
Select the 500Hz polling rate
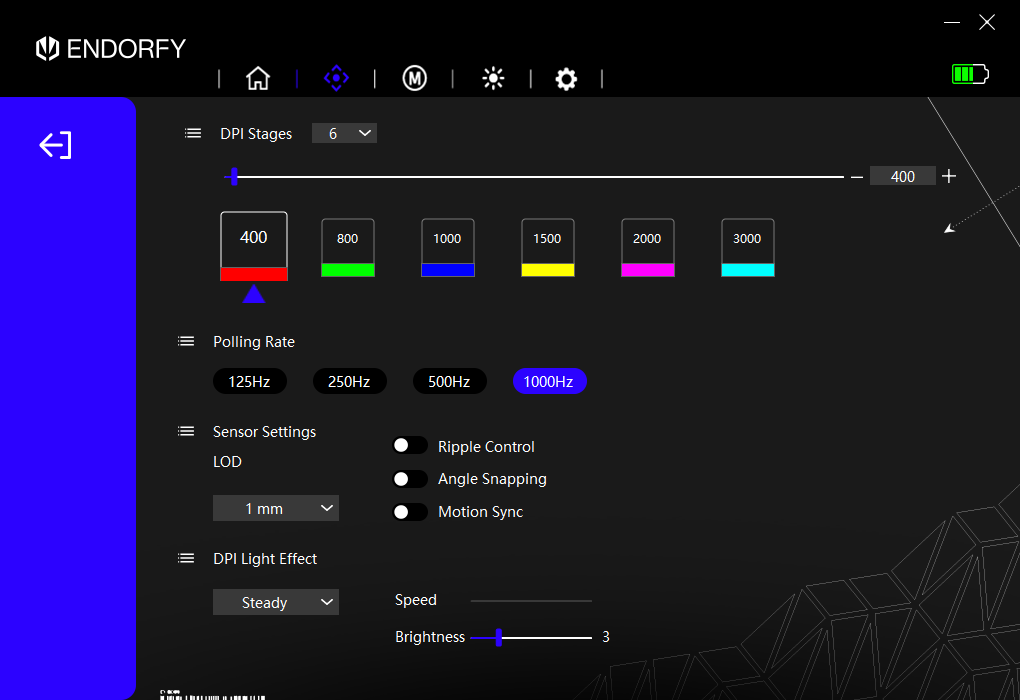click(x=449, y=381)
